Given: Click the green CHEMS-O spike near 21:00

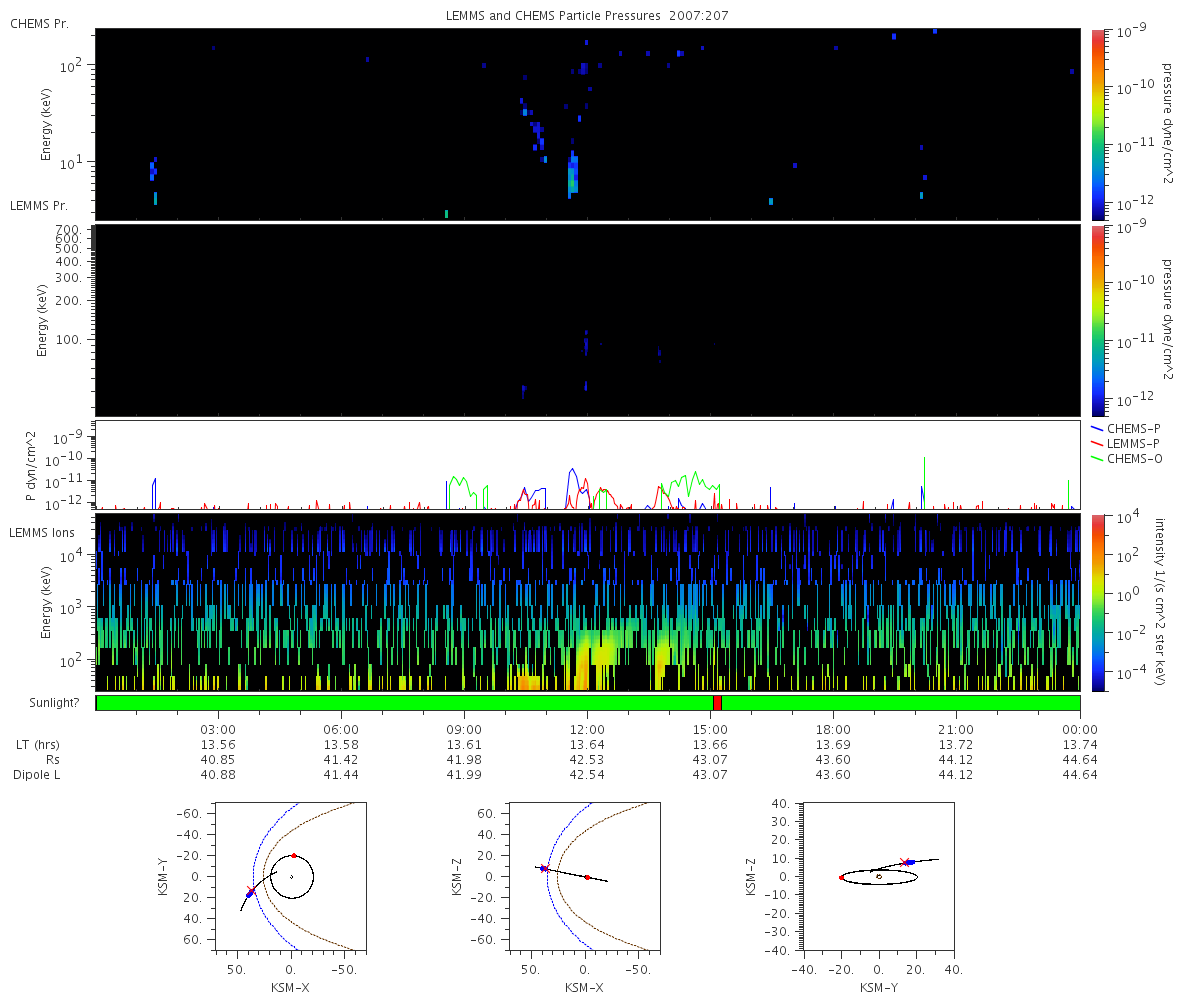Looking at the screenshot, I should [x=924, y=481].
